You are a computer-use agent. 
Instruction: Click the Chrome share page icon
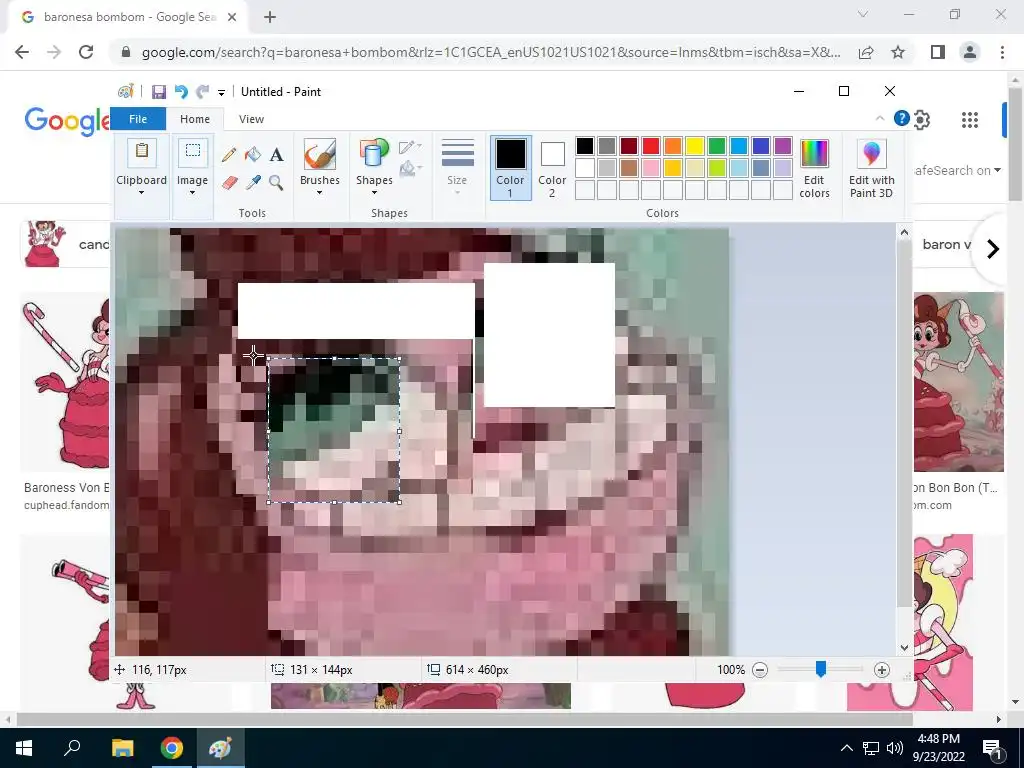[x=866, y=52]
